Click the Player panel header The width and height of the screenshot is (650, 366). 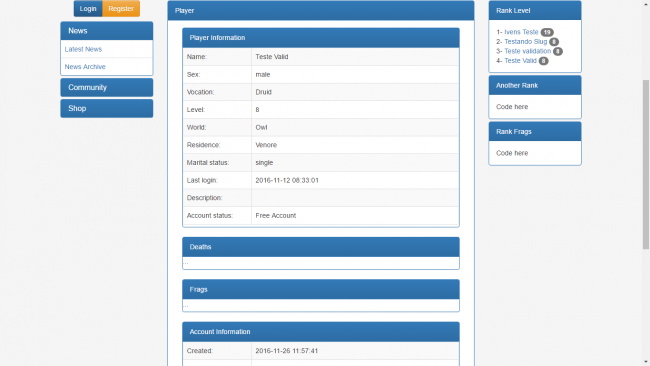pyautogui.click(x=321, y=10)
